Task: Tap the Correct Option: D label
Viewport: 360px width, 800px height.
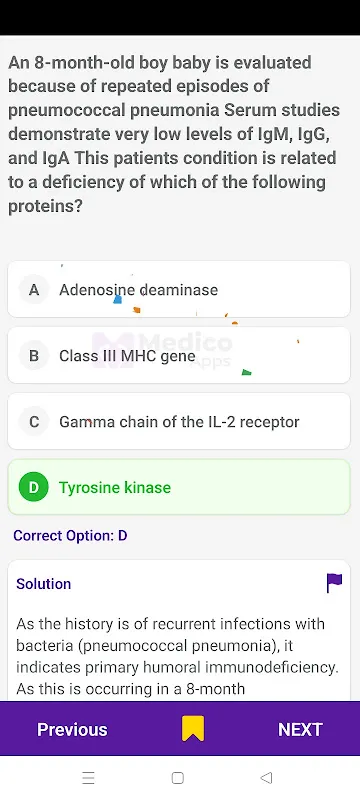Action: point(70,536)
